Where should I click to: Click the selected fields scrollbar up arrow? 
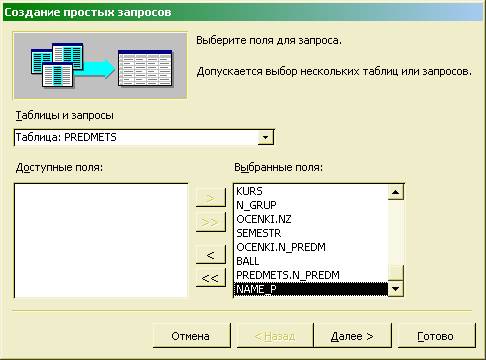396,192
